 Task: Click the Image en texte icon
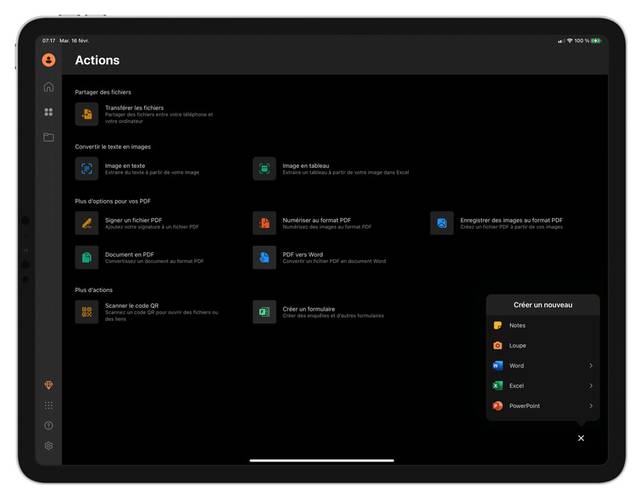coord(87,169)
